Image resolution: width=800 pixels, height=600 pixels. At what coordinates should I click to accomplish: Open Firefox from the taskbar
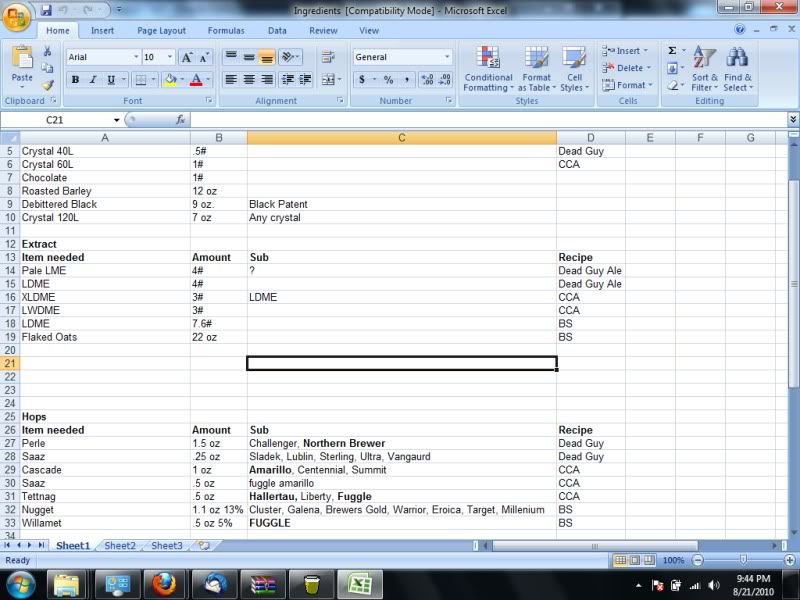pyautogui.click(x=164, y=584)
